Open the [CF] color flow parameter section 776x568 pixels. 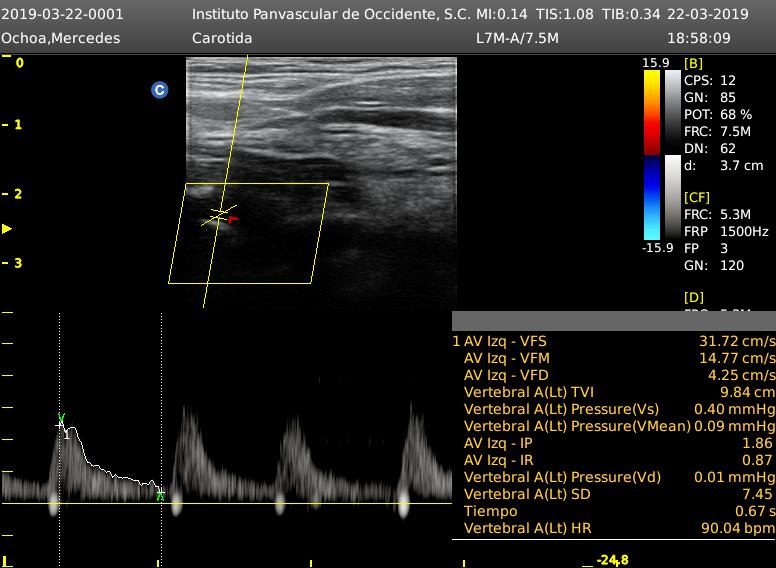click(697, 197)
